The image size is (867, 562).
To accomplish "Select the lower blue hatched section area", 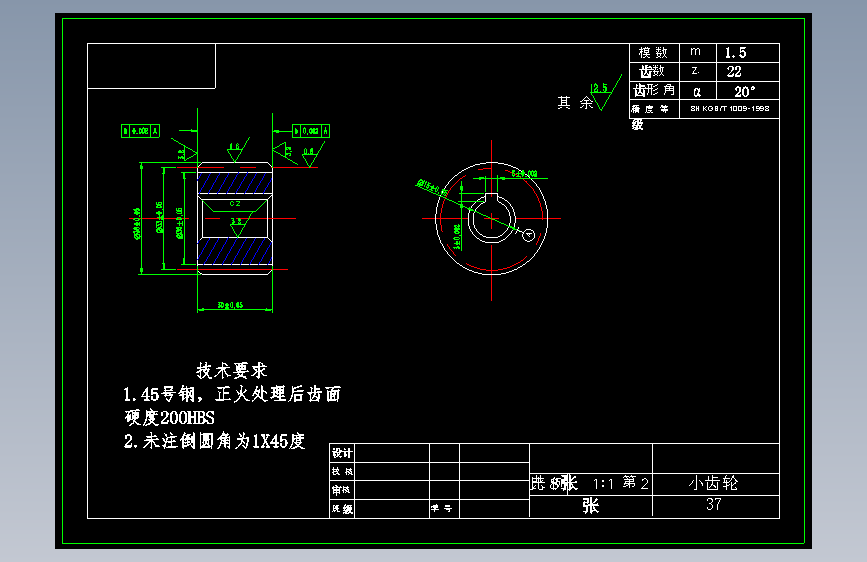I will (x=235, y=251).
